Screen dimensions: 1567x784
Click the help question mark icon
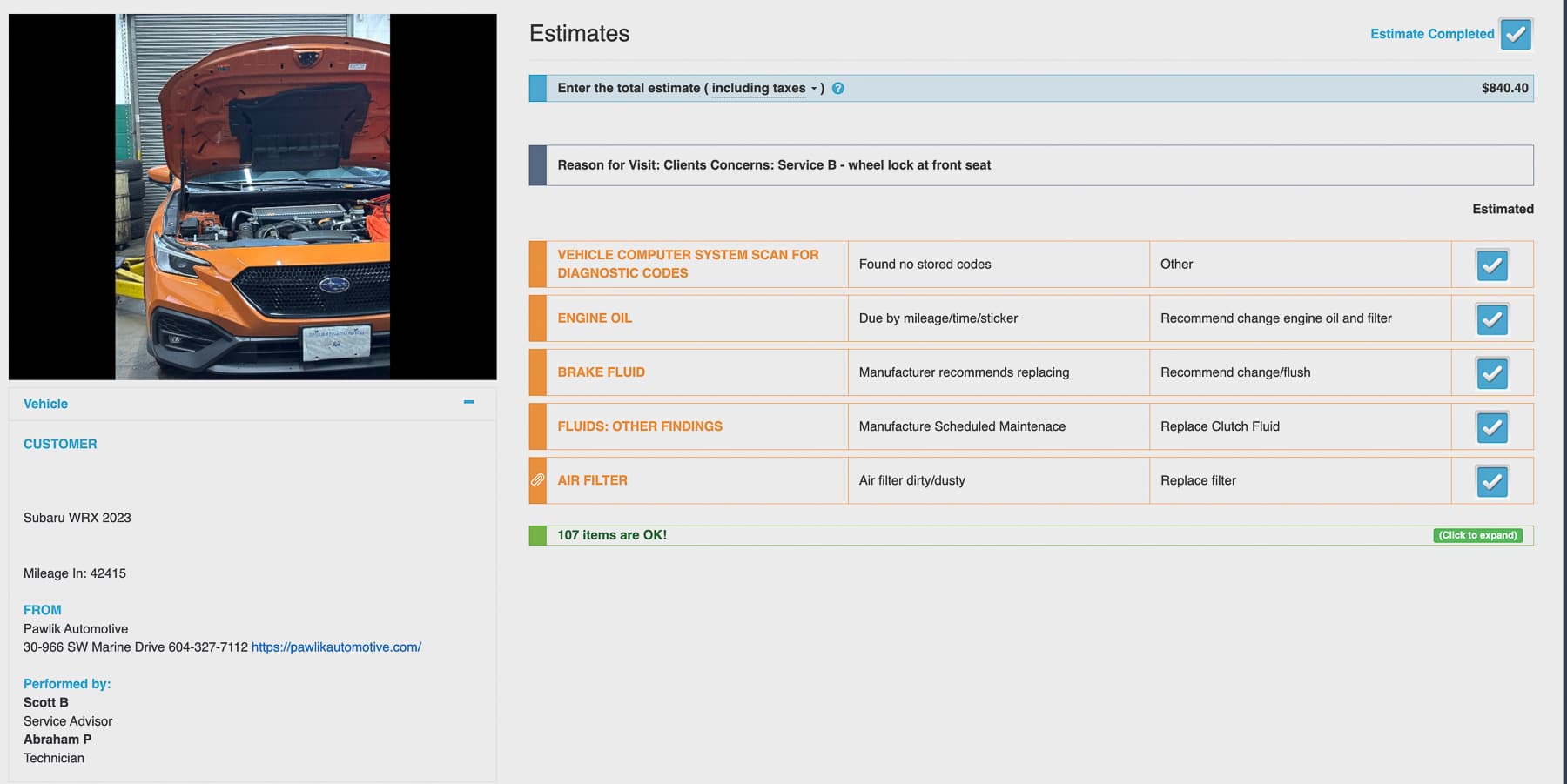click(x=837, y=88)
